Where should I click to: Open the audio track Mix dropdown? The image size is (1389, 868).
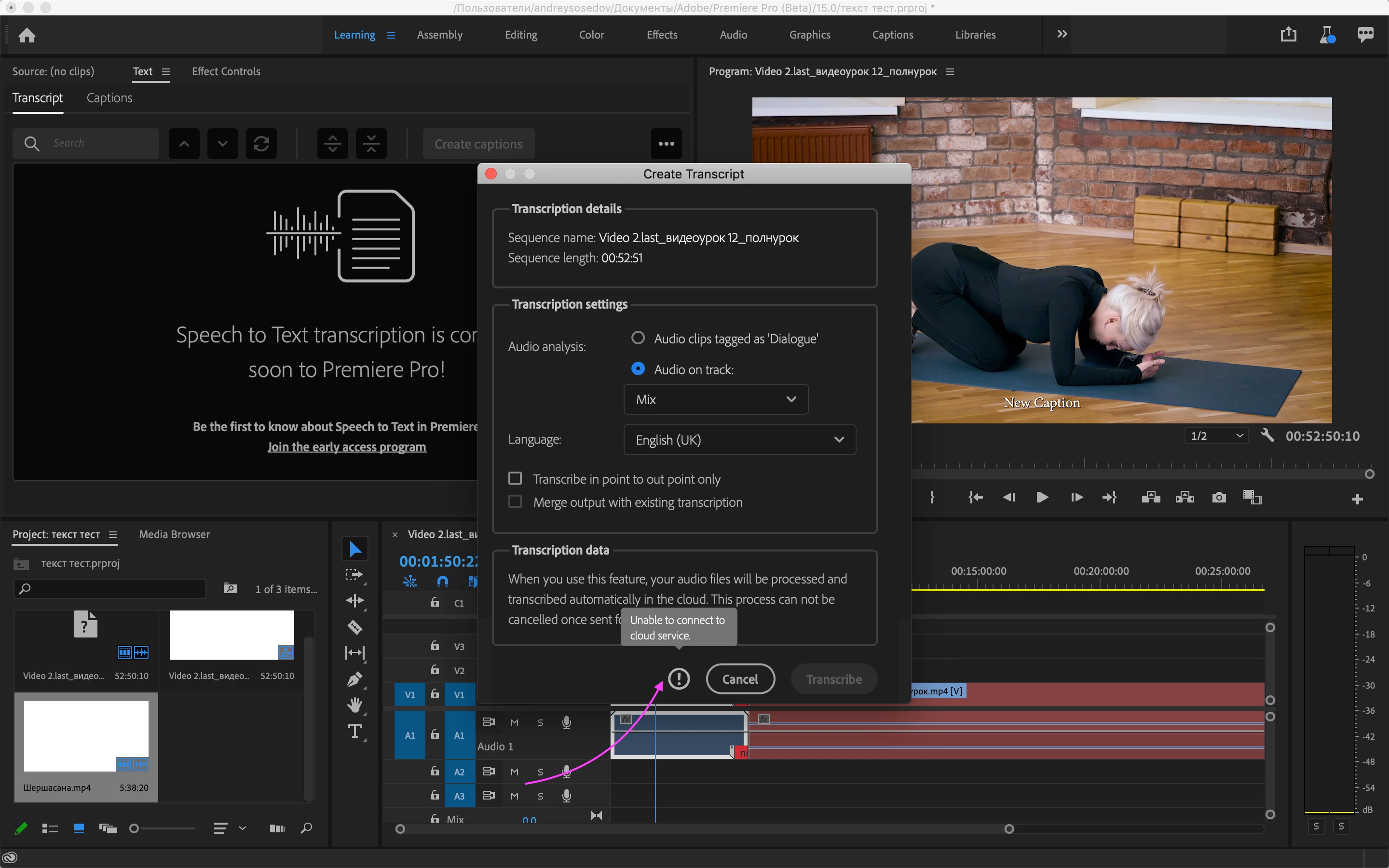[715, 399]
